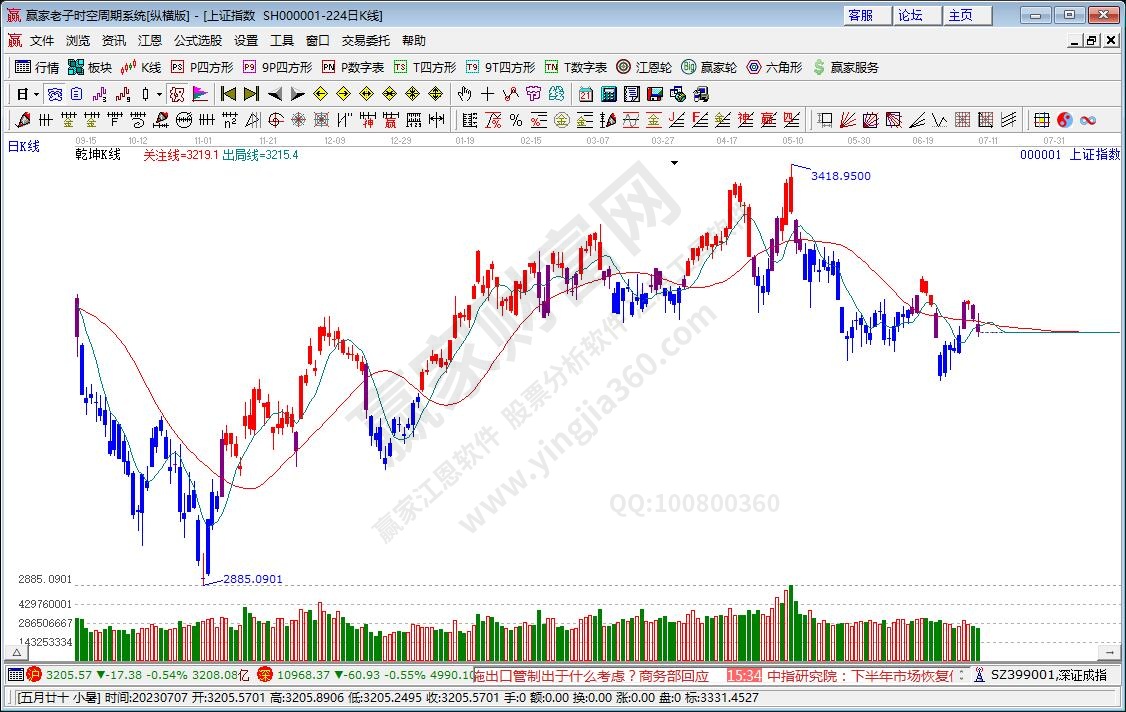1126x712 pixels.
Task: Open the 公式选股 menu
Action: 198,41
